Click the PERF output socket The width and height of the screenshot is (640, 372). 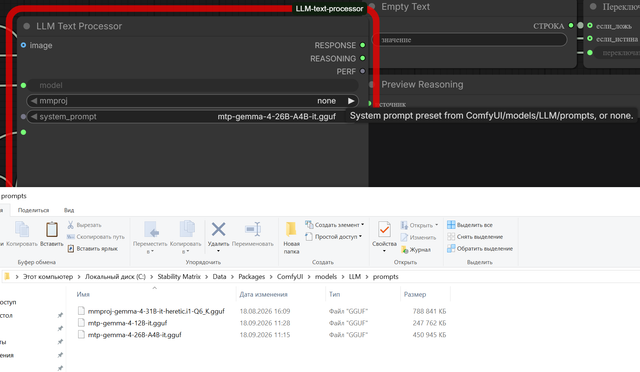(x=362, y=71)
